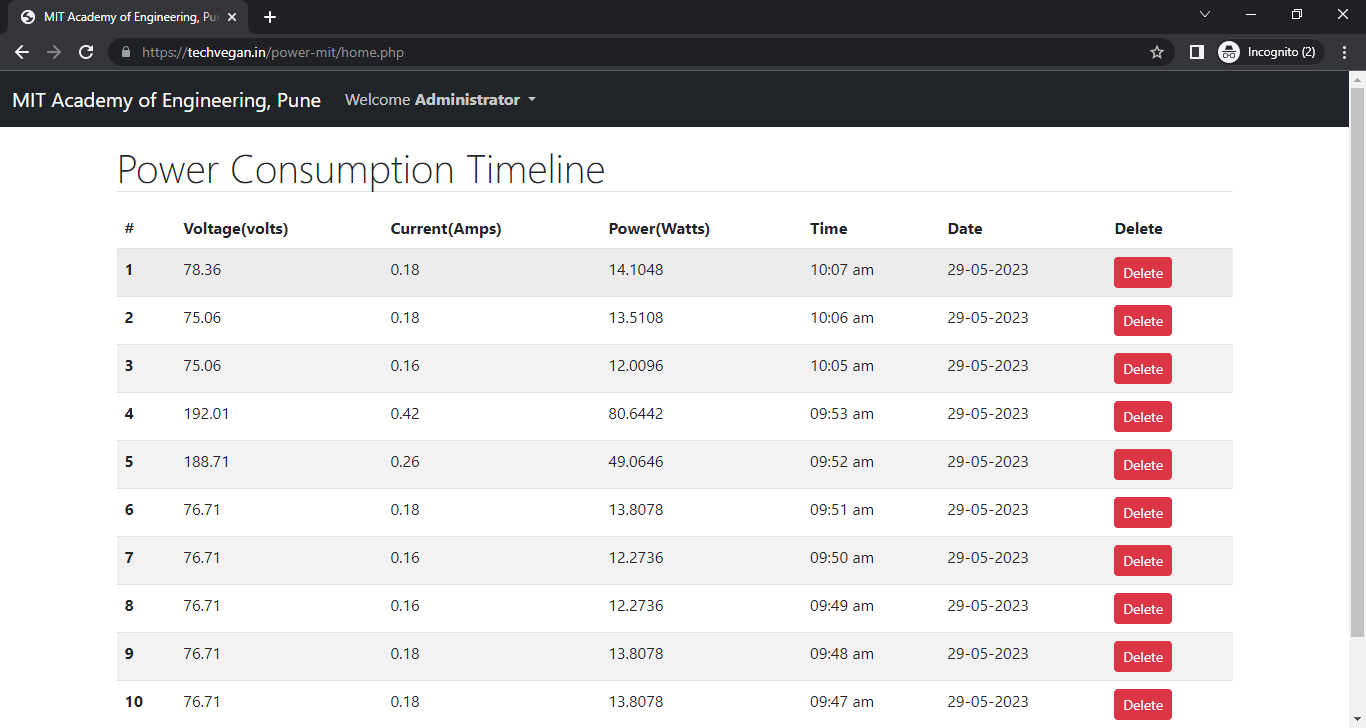Bookmark this page with the star icon

coord(1157,52)
